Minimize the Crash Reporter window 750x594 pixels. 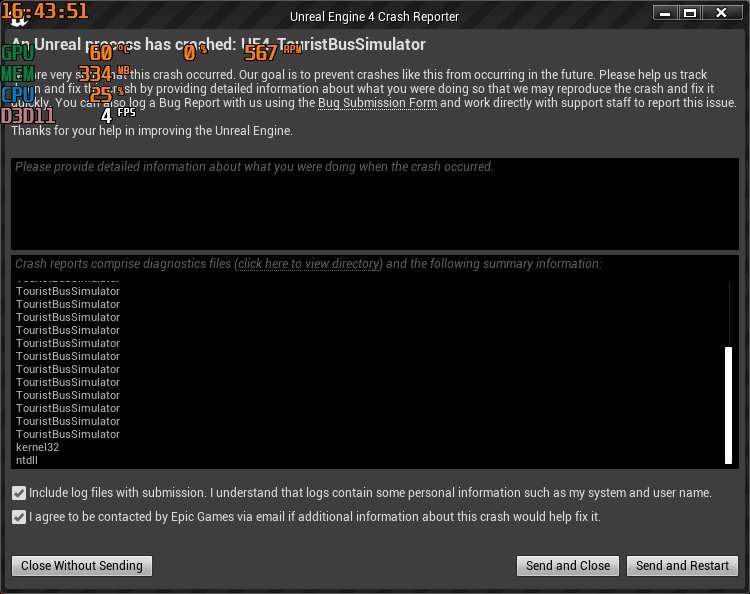[665, 13]
